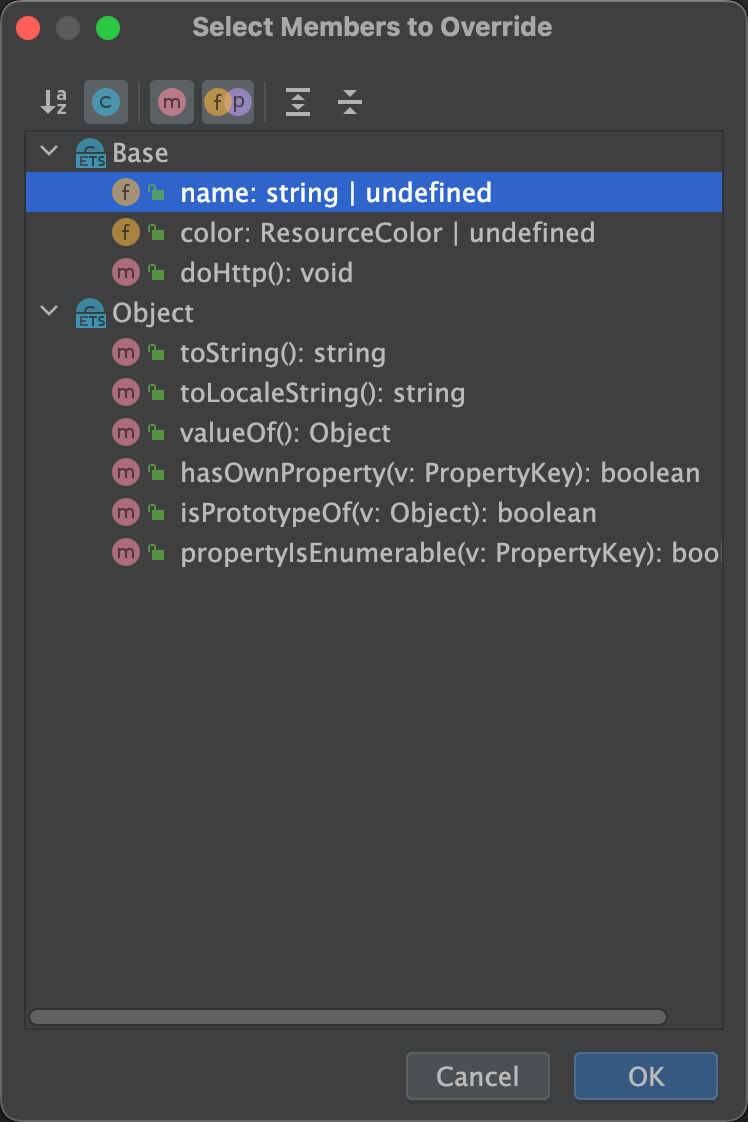Toggle the Show Classes button

(106, 102)
